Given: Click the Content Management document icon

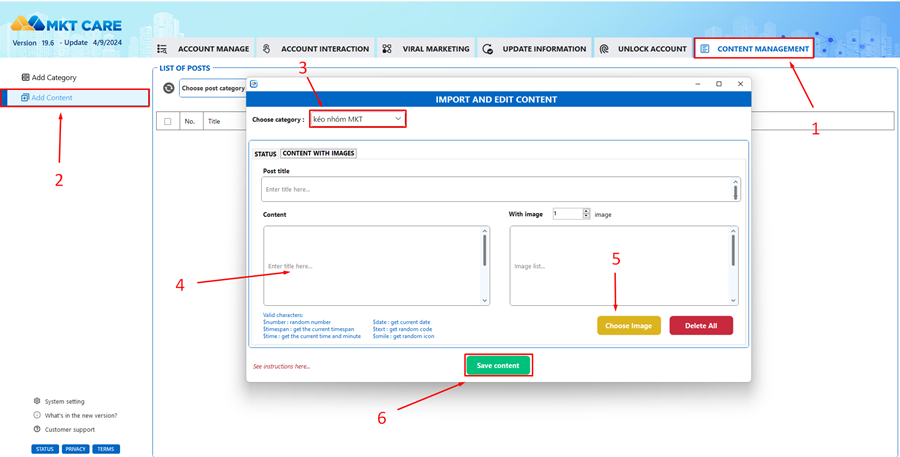Looking at the screenshot, I should pyautogui.click(x=705, y=49).
